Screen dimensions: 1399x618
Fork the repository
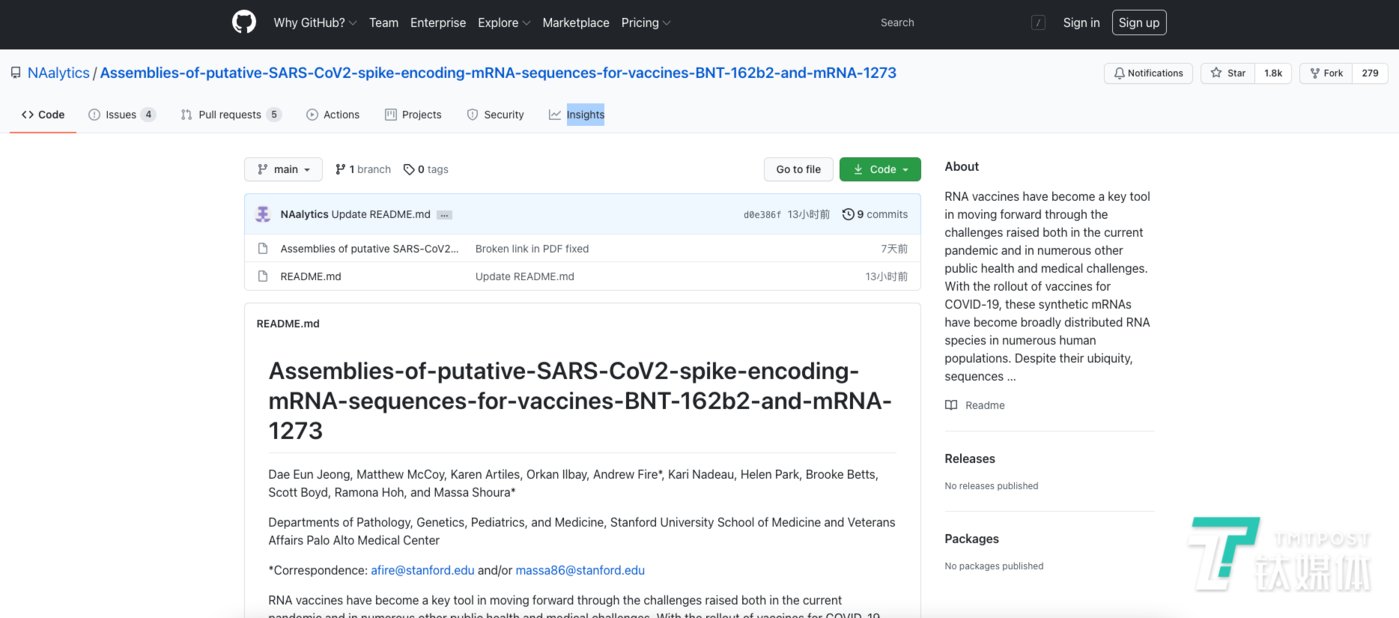1326,73
